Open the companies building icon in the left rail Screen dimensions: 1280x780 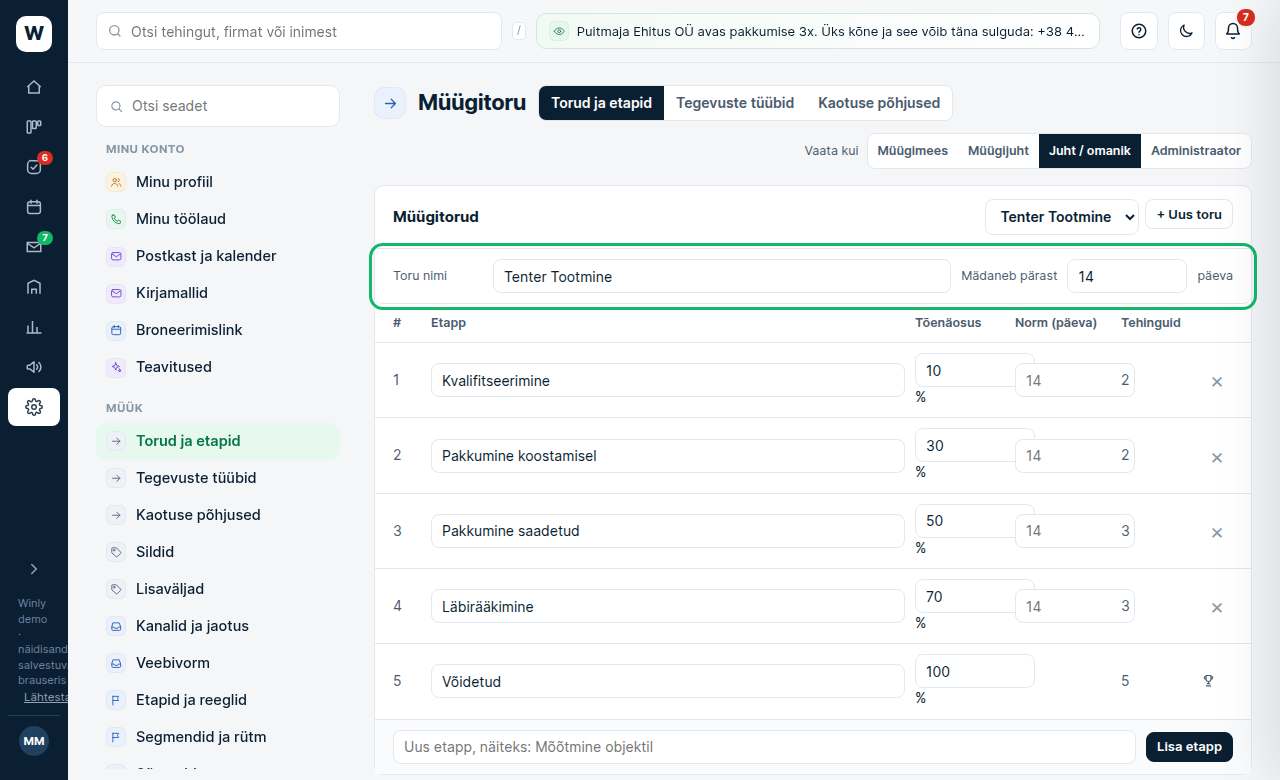coord(34,287)
